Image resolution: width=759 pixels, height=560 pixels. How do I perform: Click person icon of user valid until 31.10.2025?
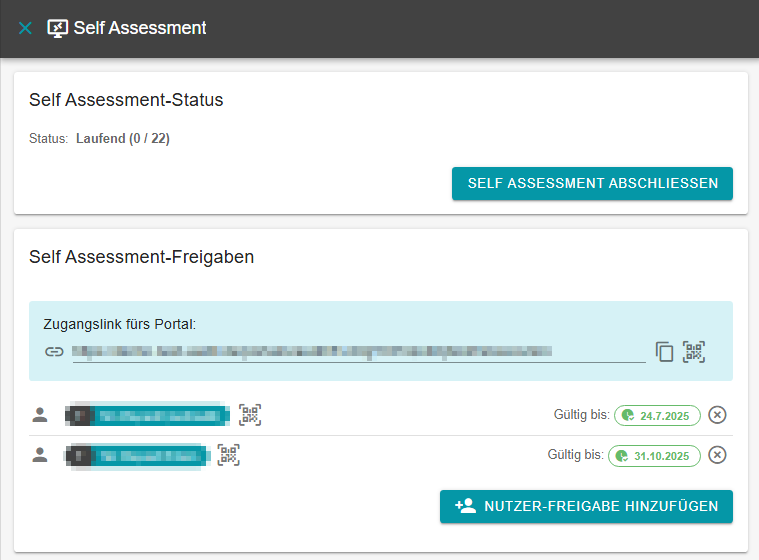point(40,456)
